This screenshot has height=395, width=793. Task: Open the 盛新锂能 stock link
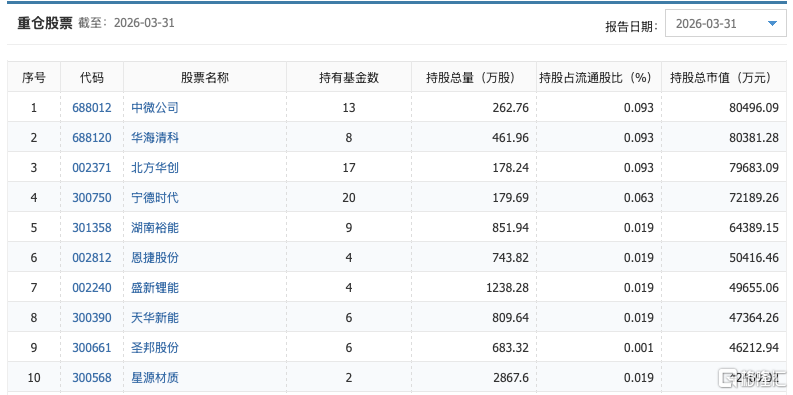tap(155, 288)
